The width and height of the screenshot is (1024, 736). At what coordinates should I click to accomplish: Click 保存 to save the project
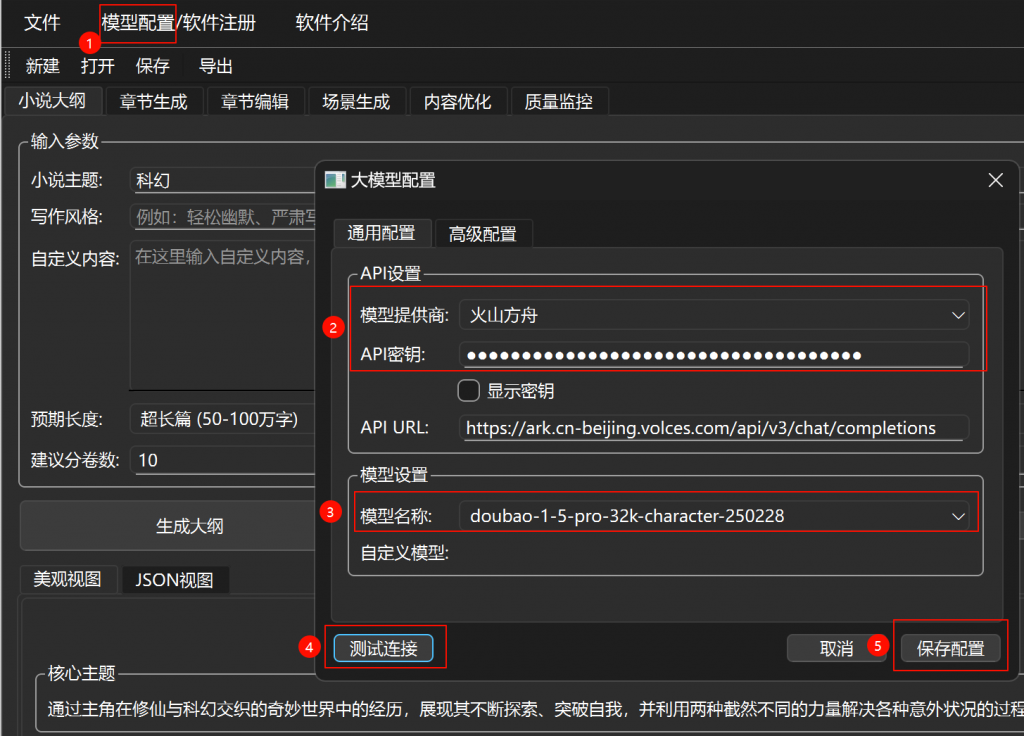tap(152, 66)
